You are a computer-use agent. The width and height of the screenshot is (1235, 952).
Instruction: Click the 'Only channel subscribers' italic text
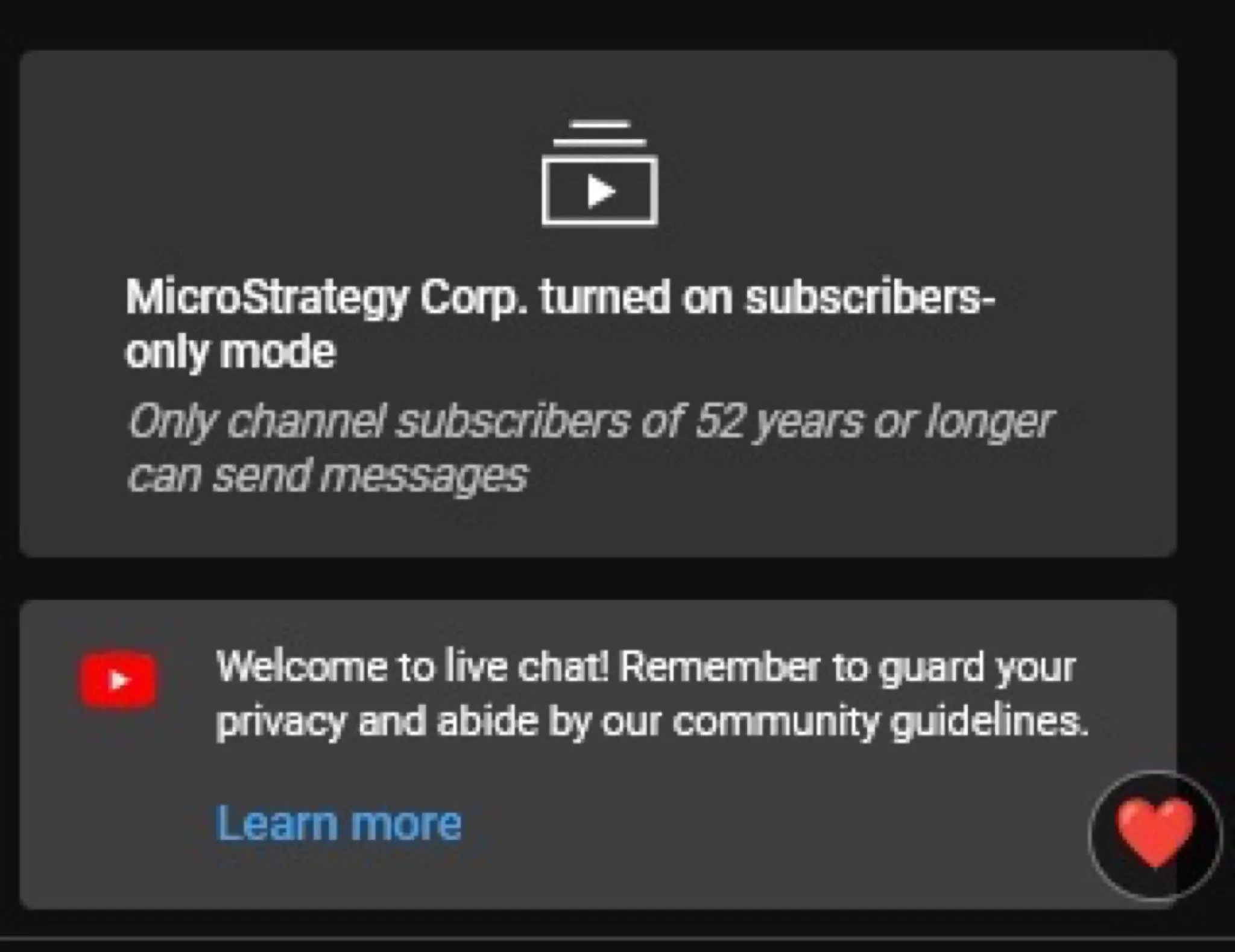(x=379, y=421)
